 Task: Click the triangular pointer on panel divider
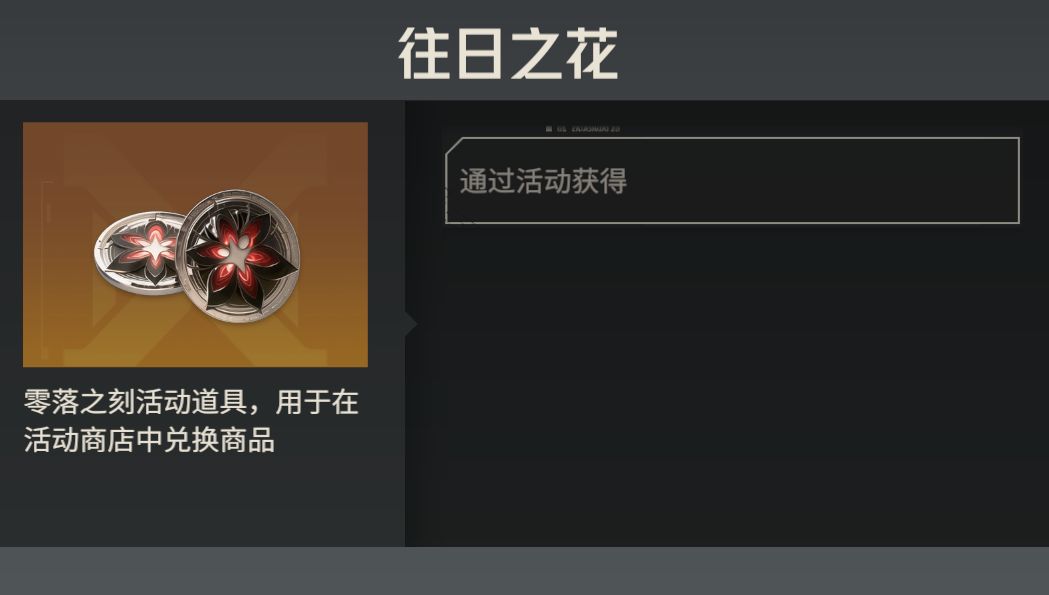click(x=411, y=324)
